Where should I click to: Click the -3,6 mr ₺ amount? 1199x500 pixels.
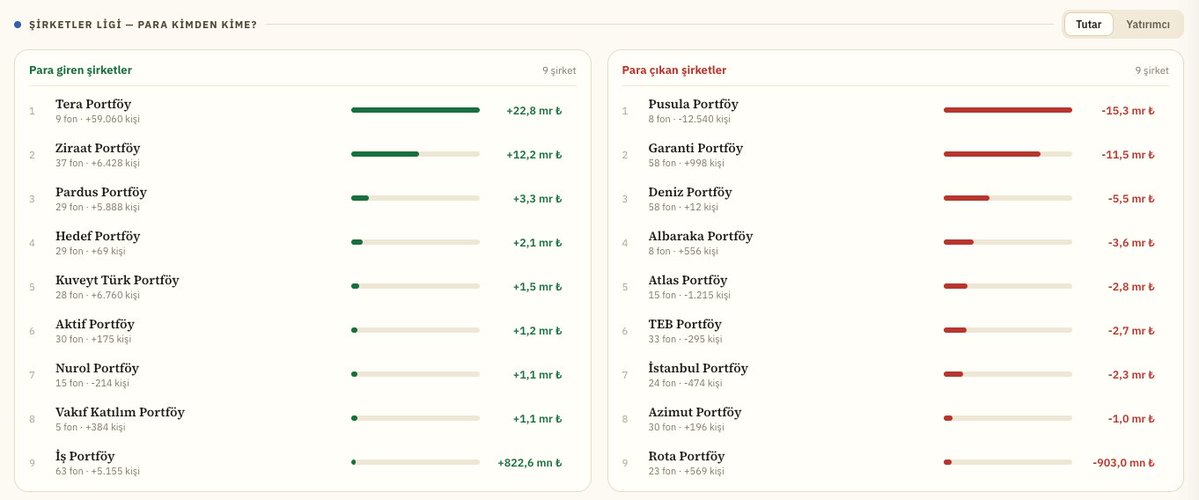[x=1131, y=243]
